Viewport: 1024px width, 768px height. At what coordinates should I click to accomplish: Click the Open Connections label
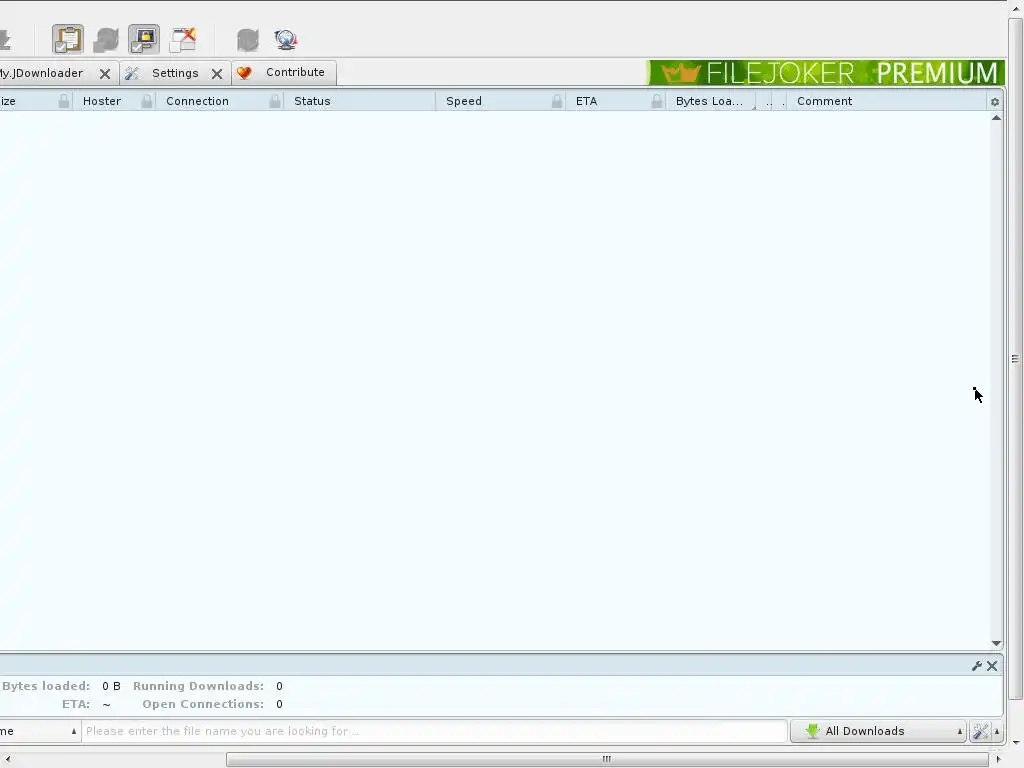203,705
